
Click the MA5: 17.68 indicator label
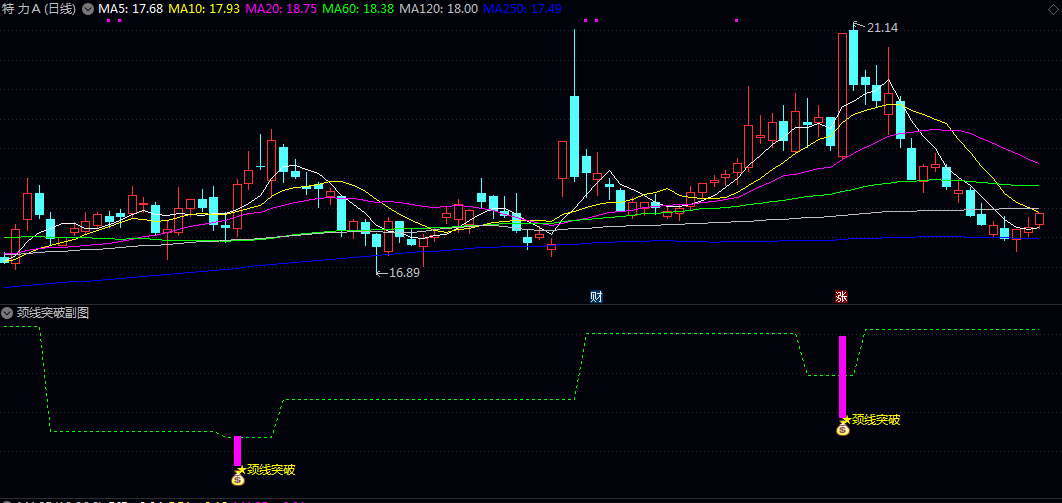130,9
